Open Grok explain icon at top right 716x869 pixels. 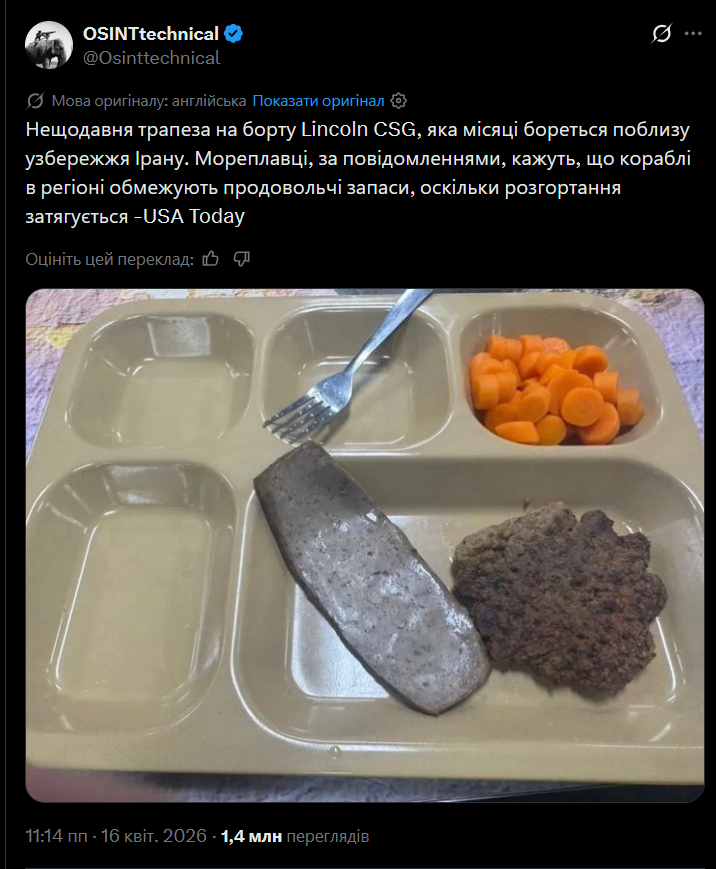661,34
